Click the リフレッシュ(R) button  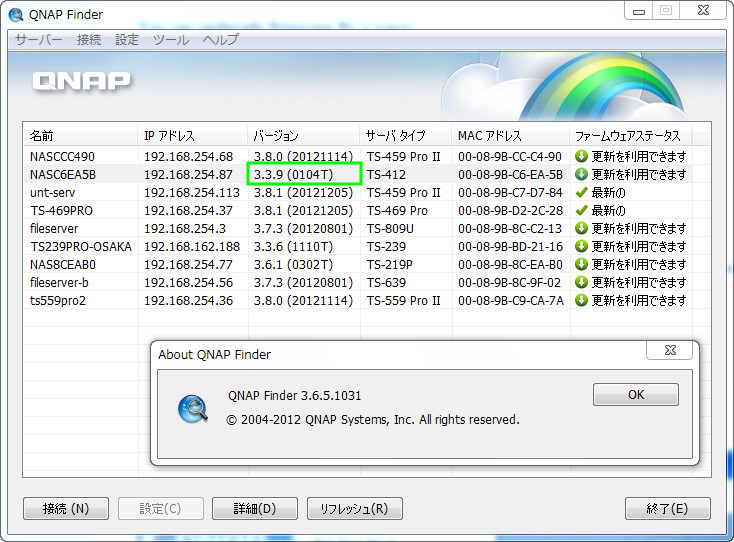click(x=354, y=508)
